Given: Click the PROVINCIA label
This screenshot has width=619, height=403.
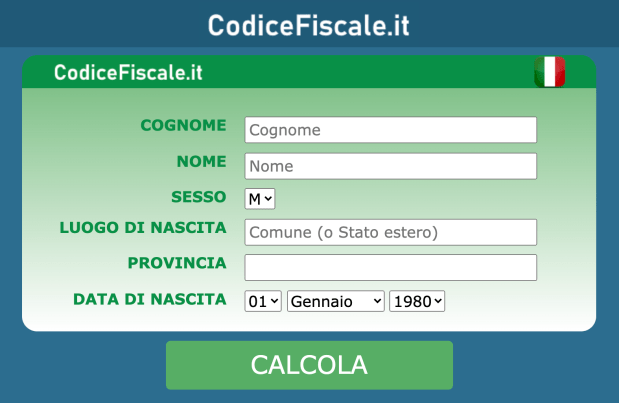Looking at the screenshot, I should click(177, 263).
